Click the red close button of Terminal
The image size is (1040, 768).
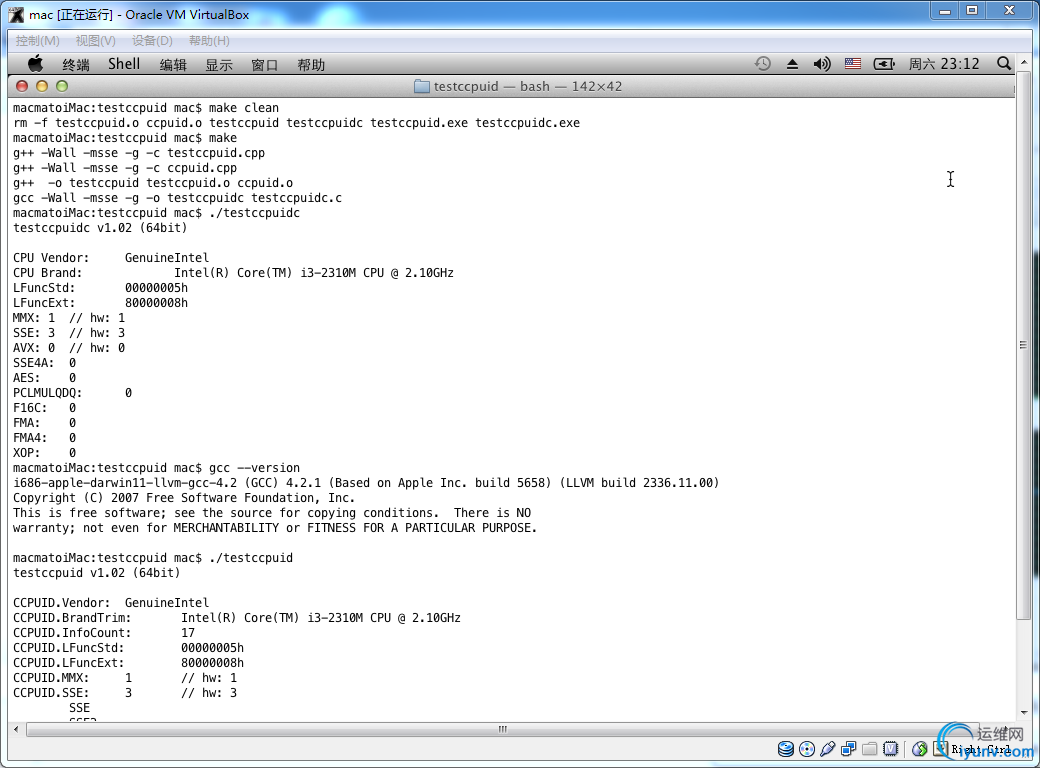[22, 86]
